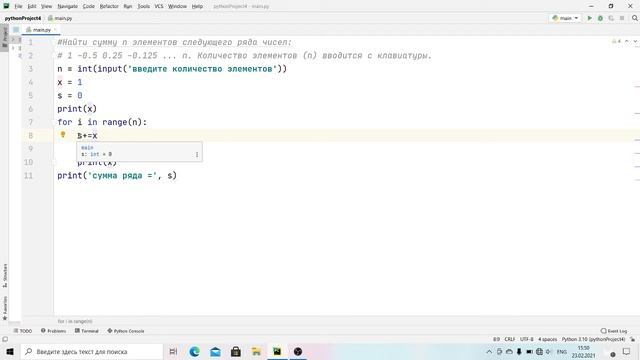Click the 'for i in range(n)' breadcrumb at editor bottom

click(x=75, y=322)
